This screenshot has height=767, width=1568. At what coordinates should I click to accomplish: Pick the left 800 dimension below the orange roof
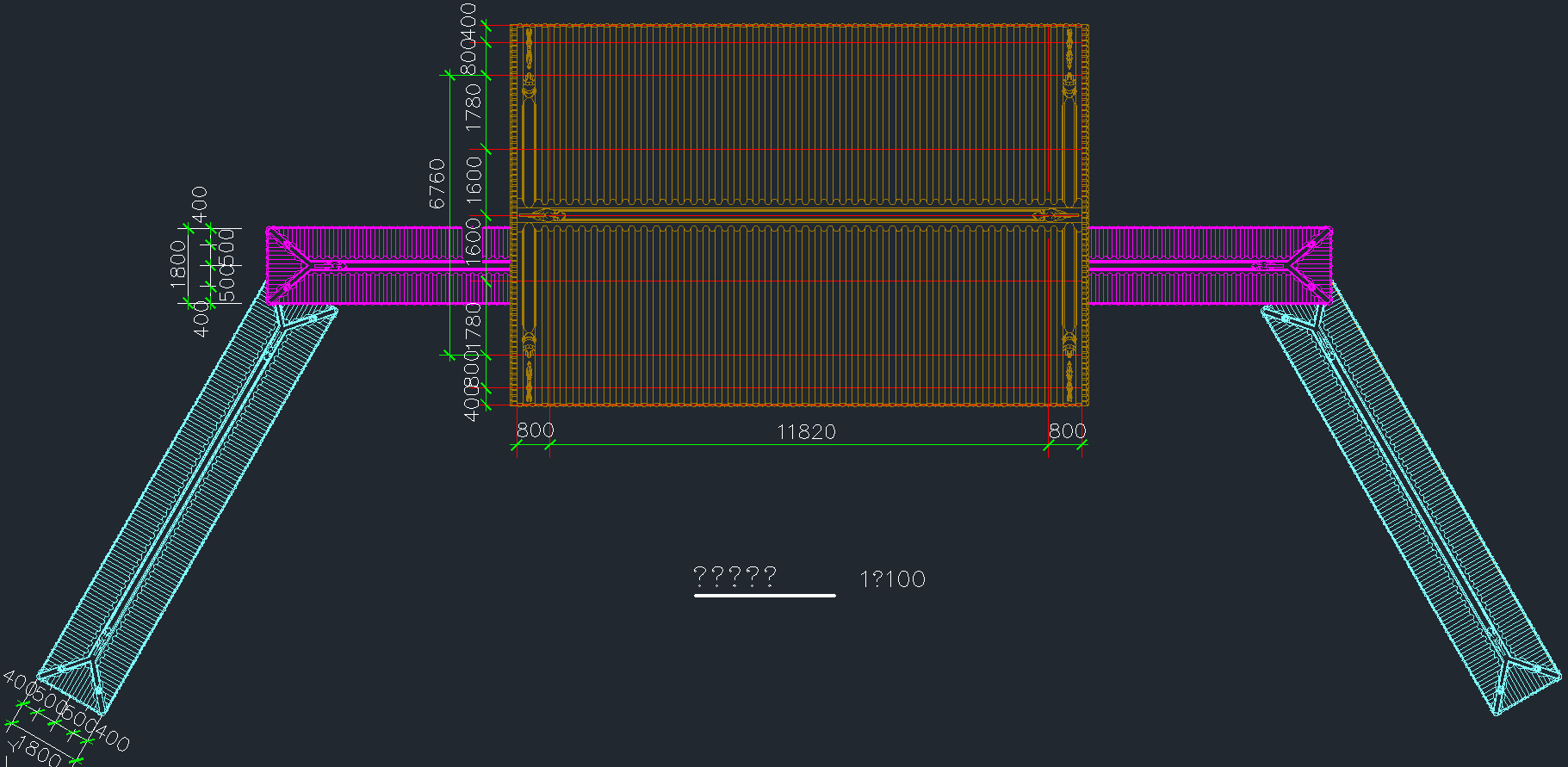point(535,430)
